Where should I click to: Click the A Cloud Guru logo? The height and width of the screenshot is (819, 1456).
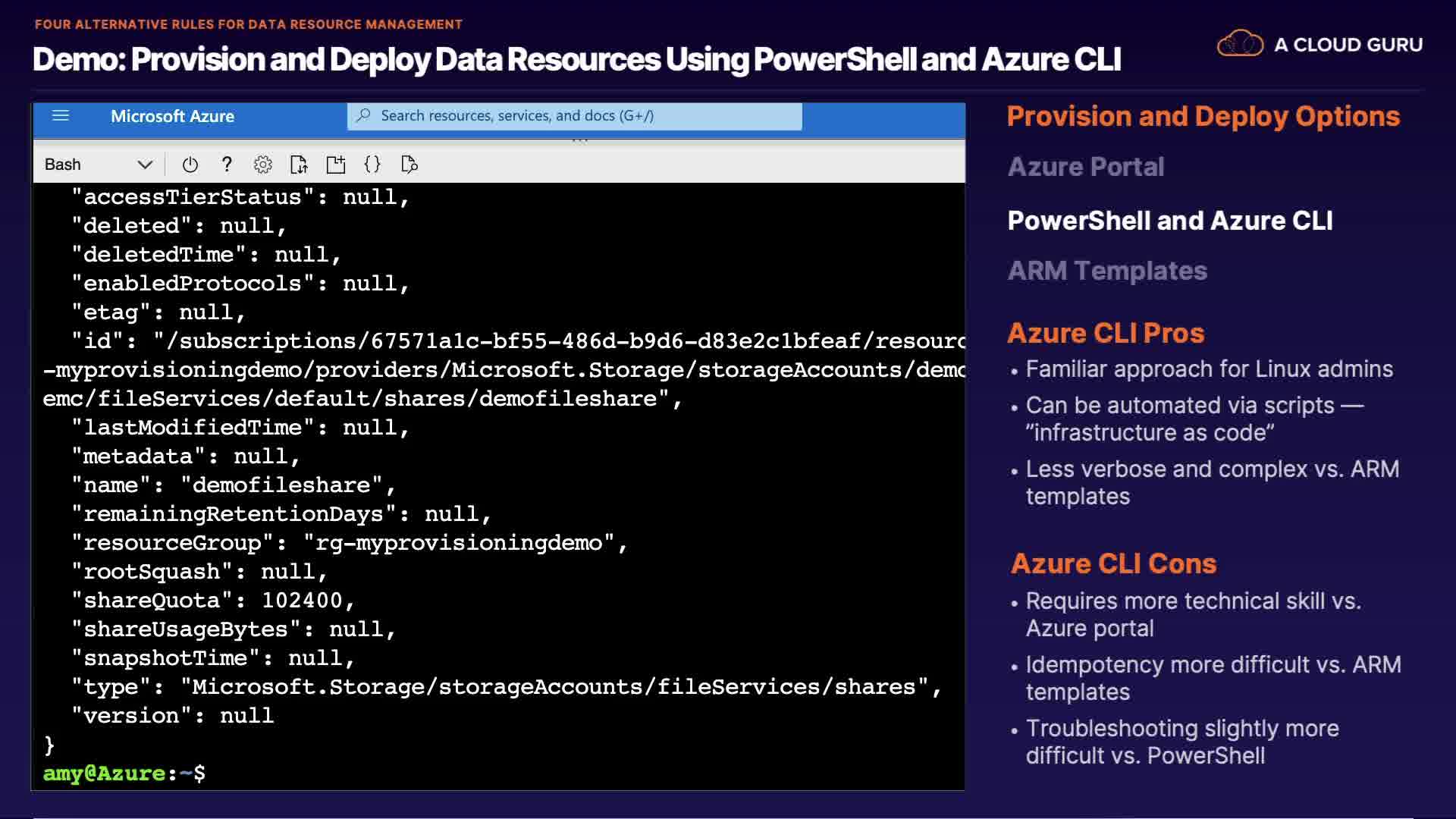(x=1319, y=44)
